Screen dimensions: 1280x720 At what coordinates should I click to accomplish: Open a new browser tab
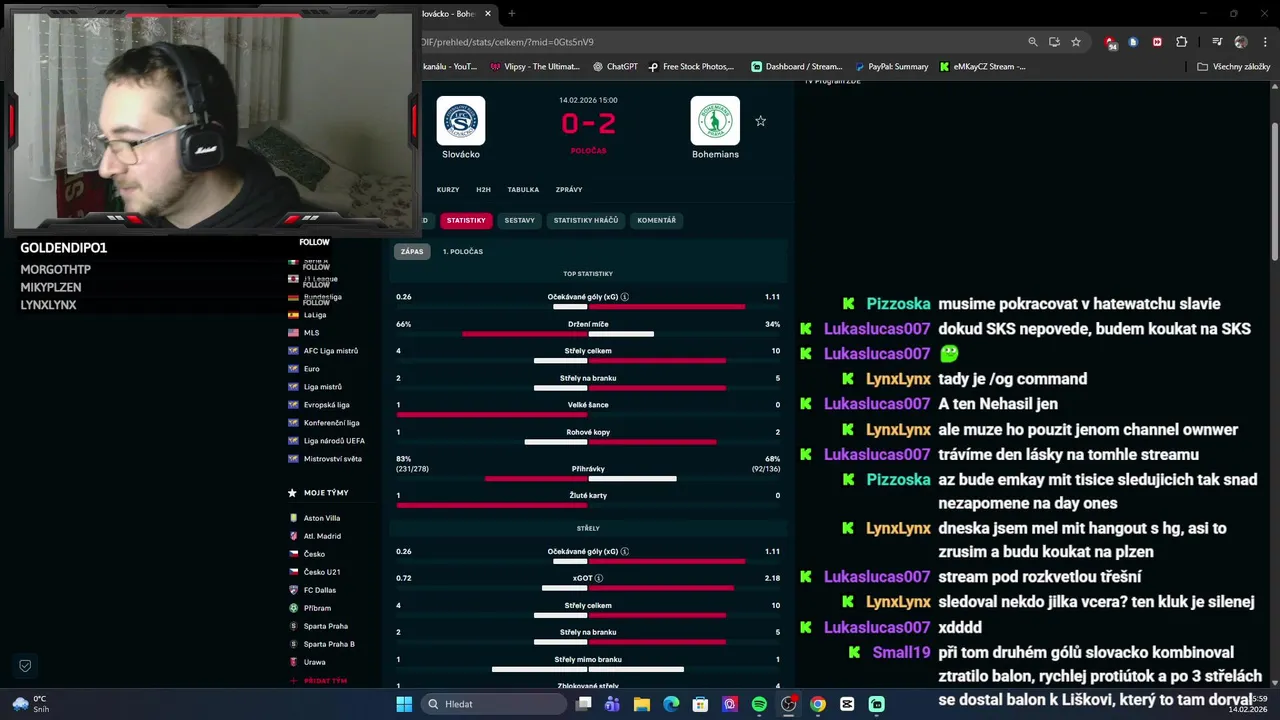pyautogui.click(x=511, y=13)
